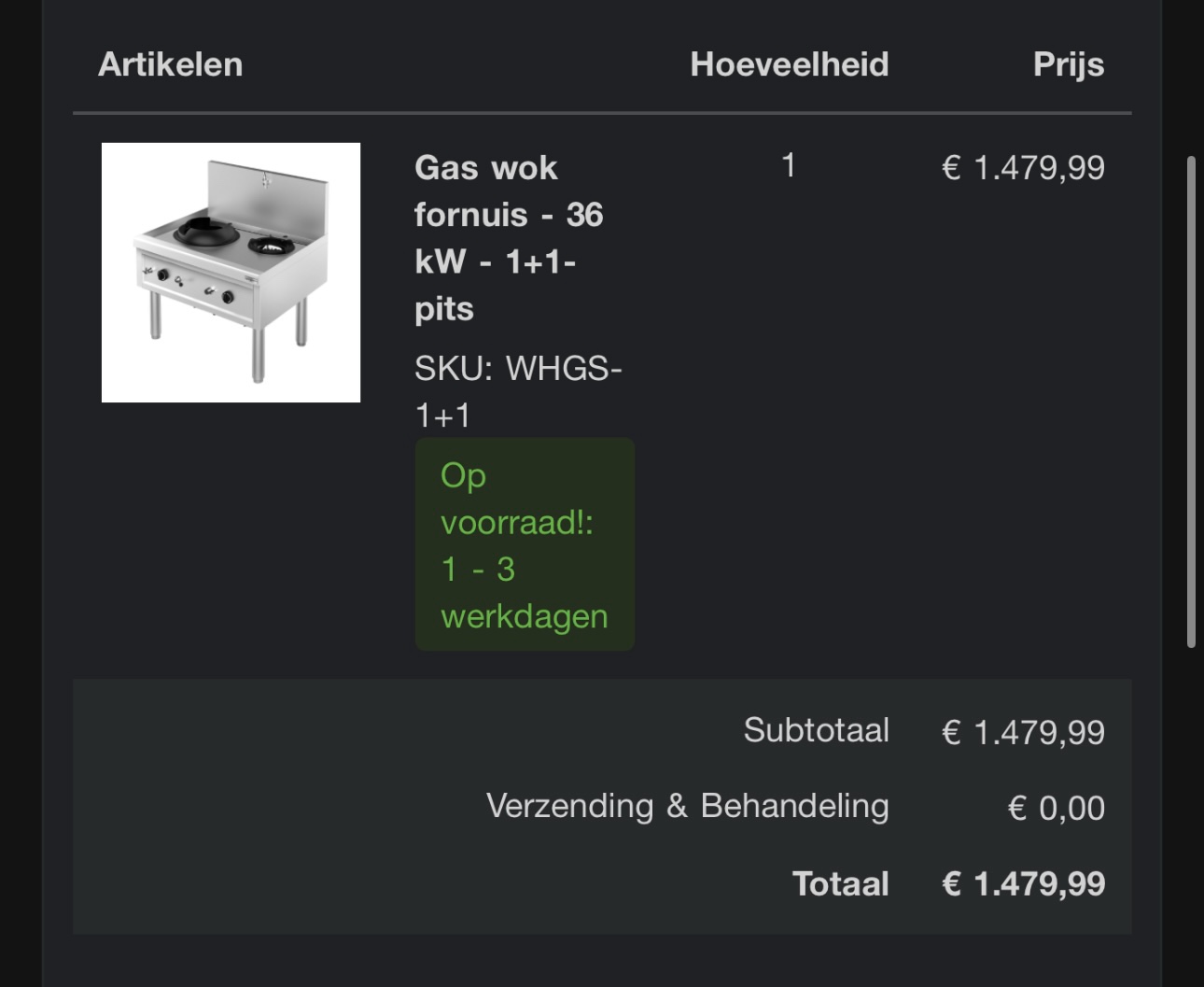
Task: Click the Subtotaal amount € 1.479,99
Action: (x=1023, y=732)
